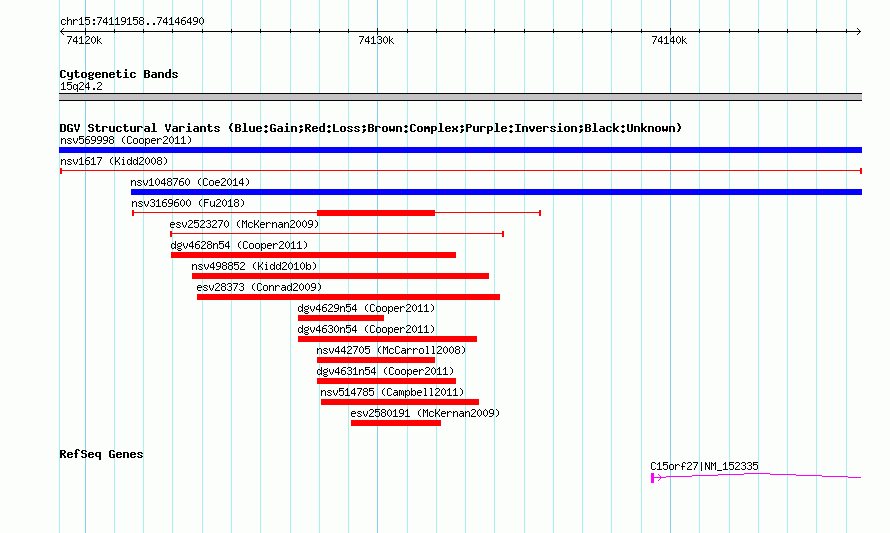The image size is (890, 533).
Task: Select the nsv514785 (Campbell2011) red bar
Action: (400, 402)
